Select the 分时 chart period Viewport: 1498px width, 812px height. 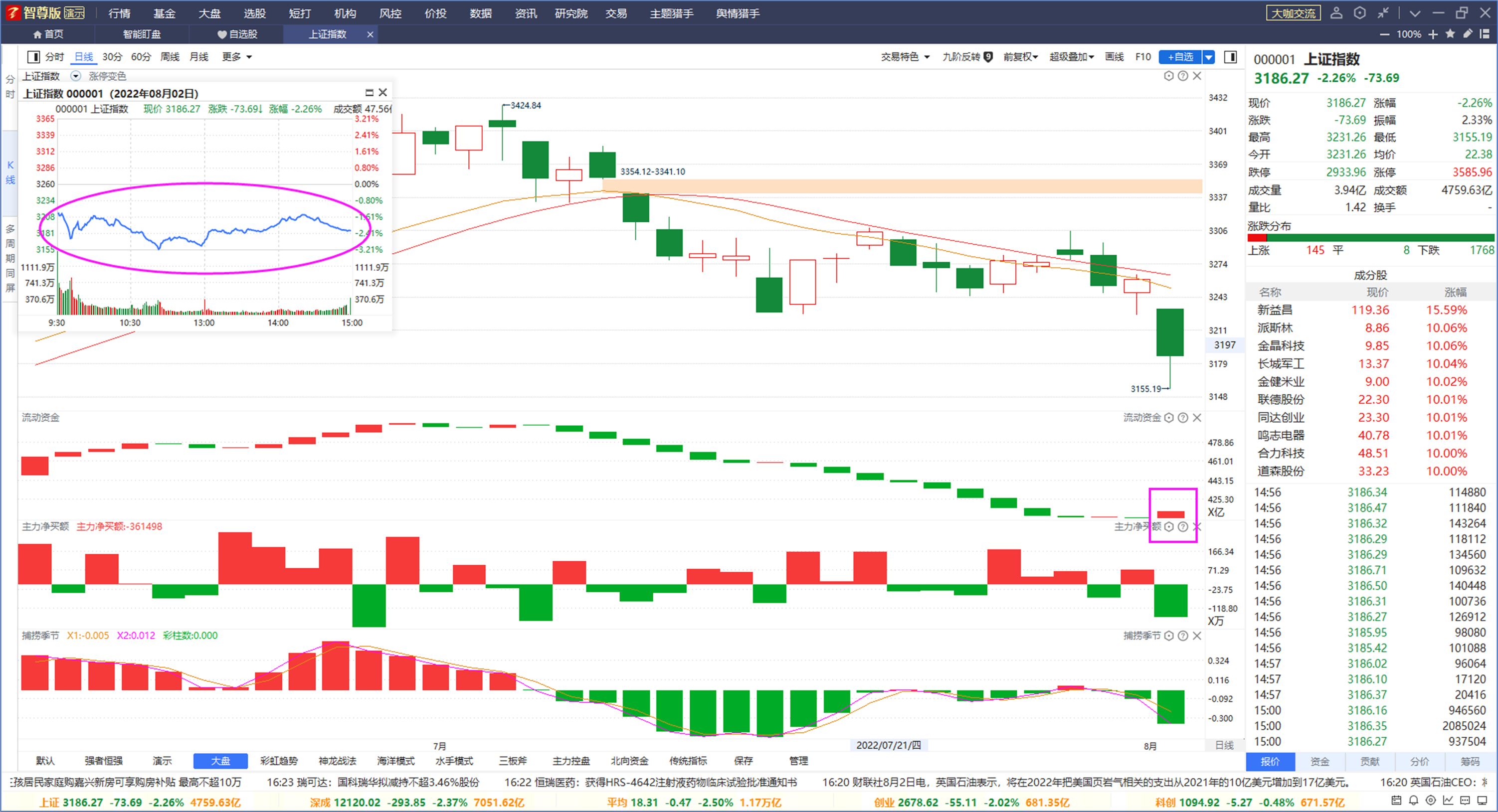coord(55,56)
